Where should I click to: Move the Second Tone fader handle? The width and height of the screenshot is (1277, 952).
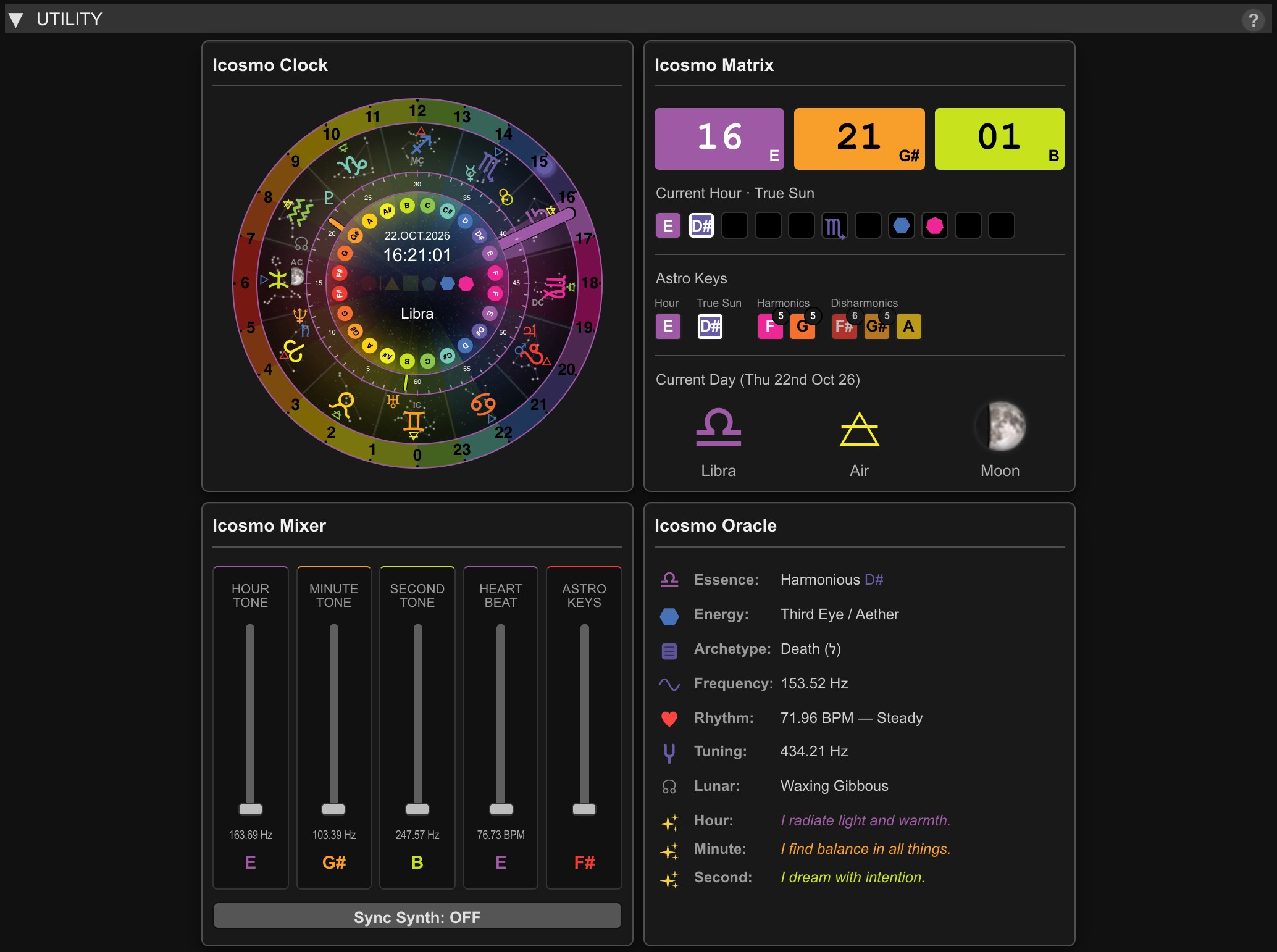pyautogui.click(x=417, y=809)
